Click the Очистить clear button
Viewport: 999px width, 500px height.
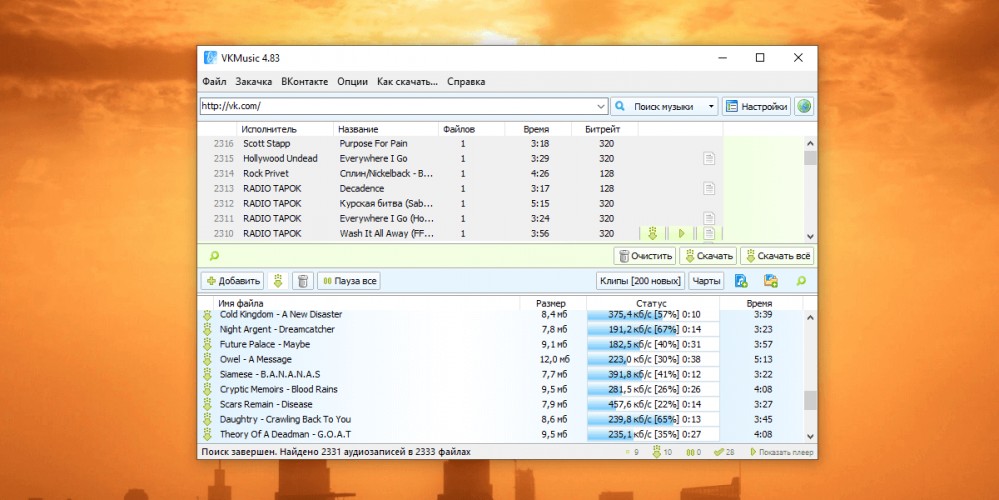pyautogui.click(x=645, y=256)
